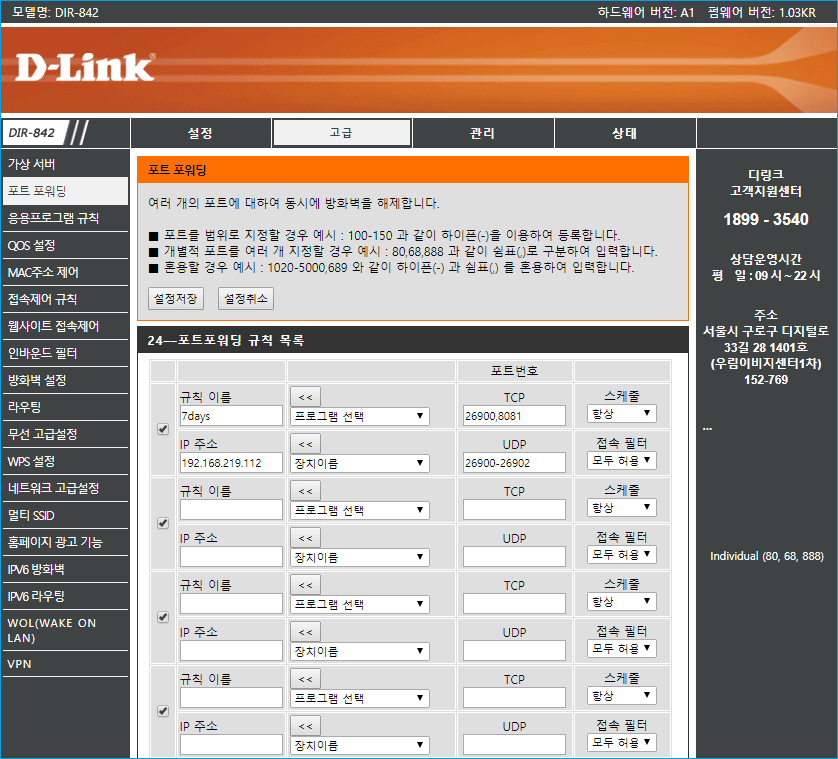Click the << button beside IP 192.168.219.112
The height and width of the screenshot is (759, 838).
(305, 444)
